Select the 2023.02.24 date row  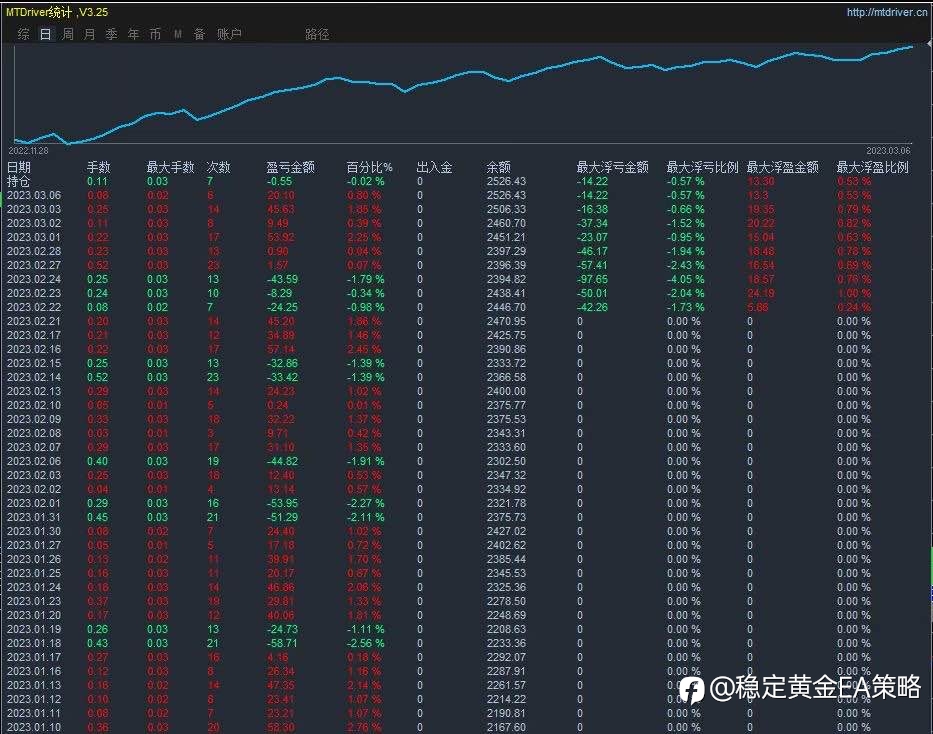point(34,279)
